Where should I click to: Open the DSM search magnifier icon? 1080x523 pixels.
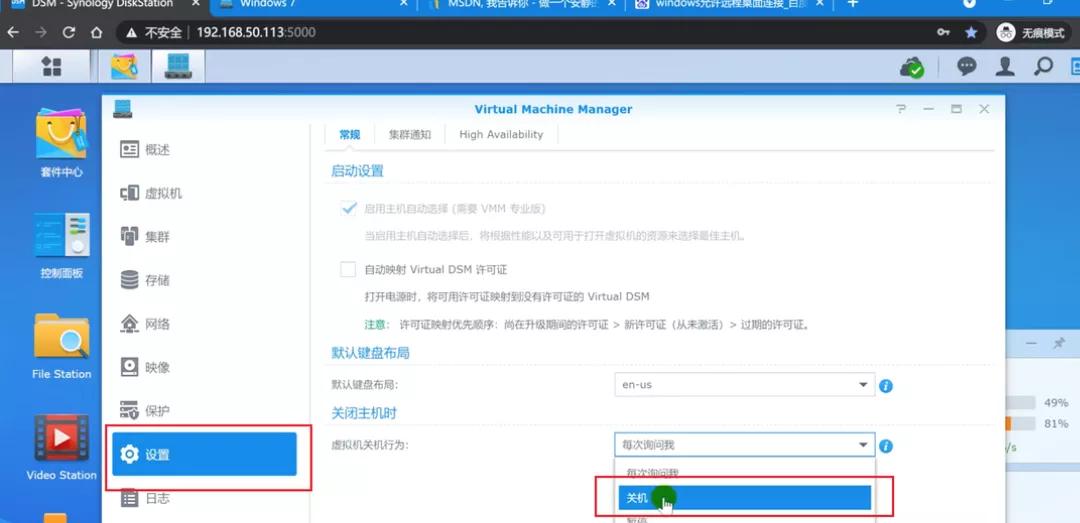pyautogui.click(x=1043, y=67)
